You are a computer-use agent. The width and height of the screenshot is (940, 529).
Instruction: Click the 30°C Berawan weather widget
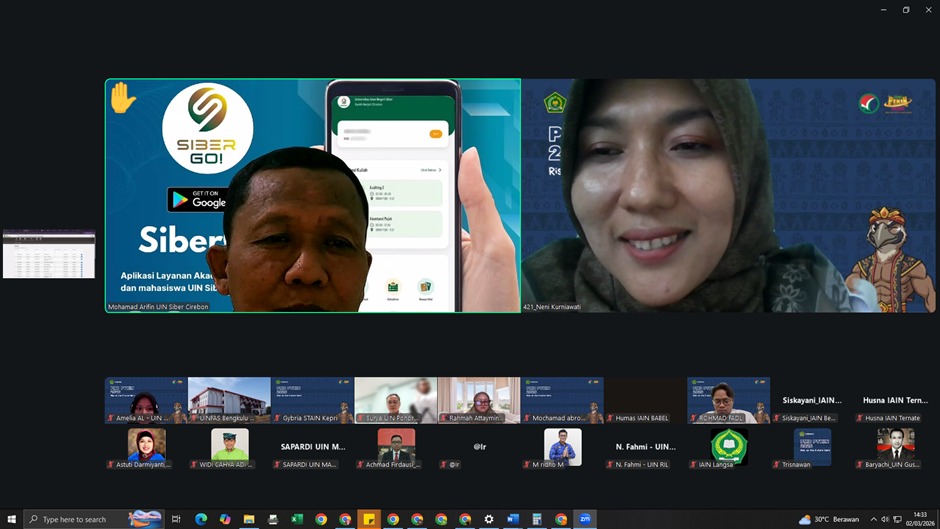pos(829,519)
